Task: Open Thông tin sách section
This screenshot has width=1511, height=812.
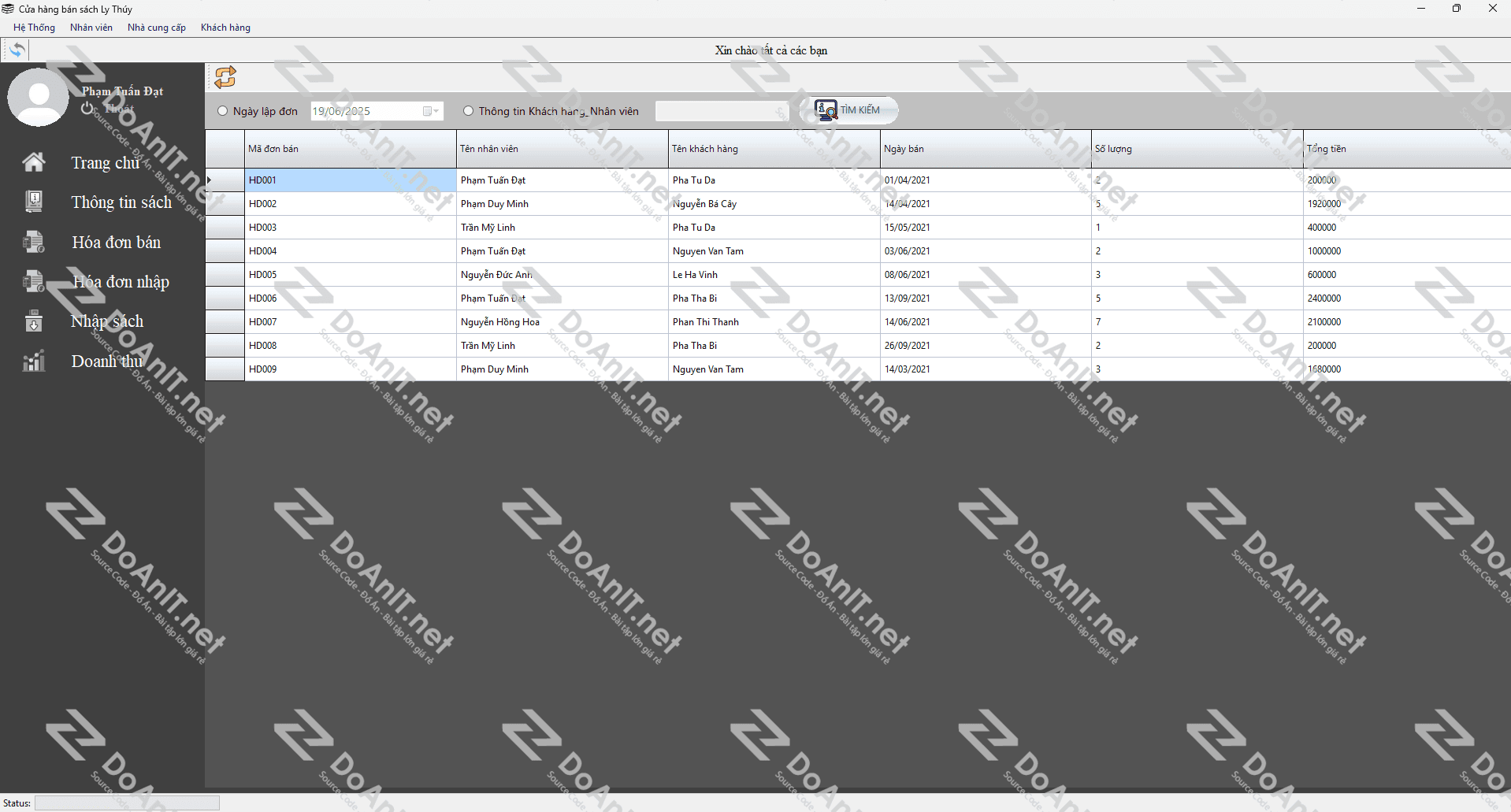Action: click(121, 202)
